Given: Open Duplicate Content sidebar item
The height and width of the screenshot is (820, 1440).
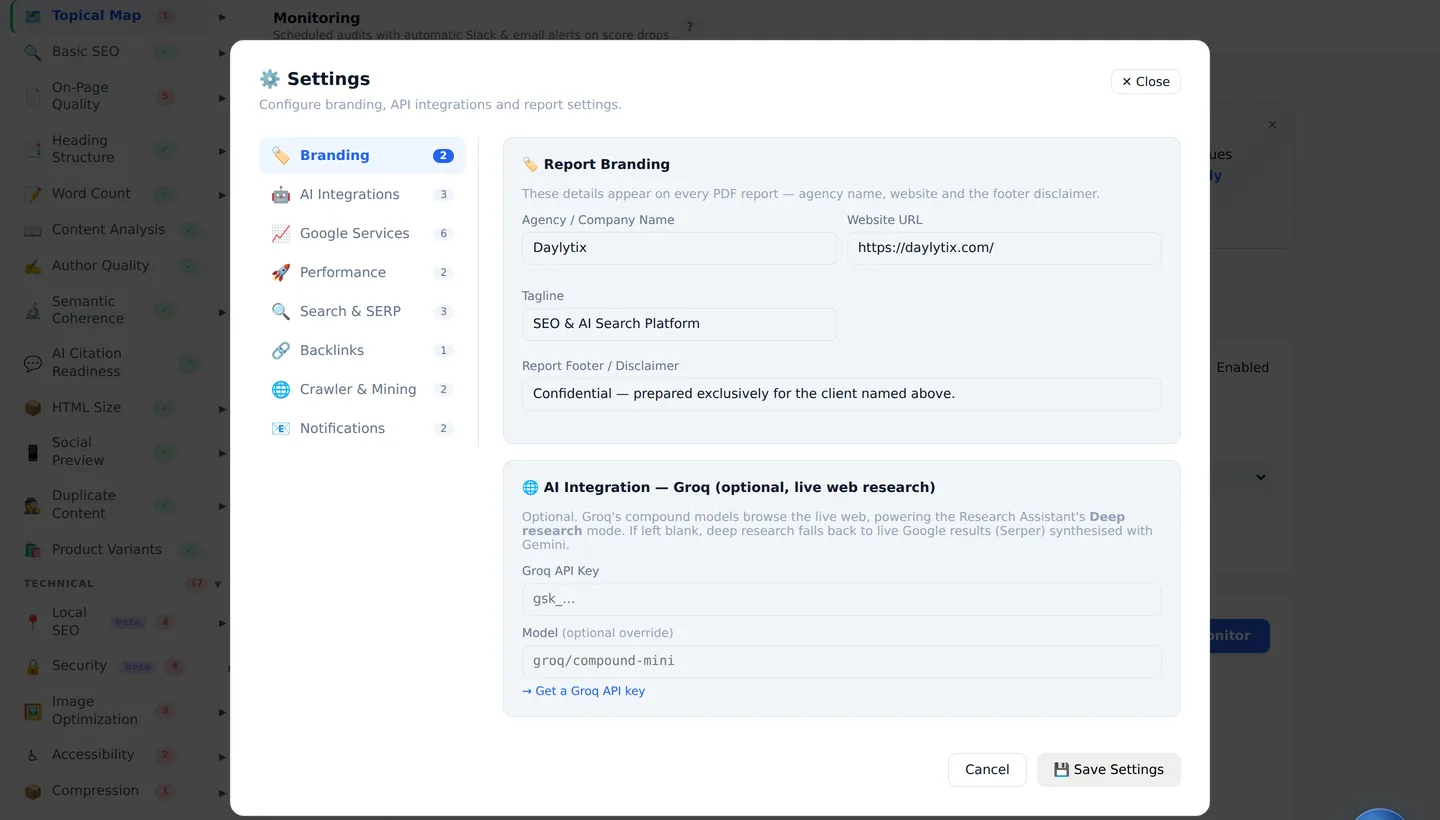Looking at the screenshot, I should click(x=84, y=505).
